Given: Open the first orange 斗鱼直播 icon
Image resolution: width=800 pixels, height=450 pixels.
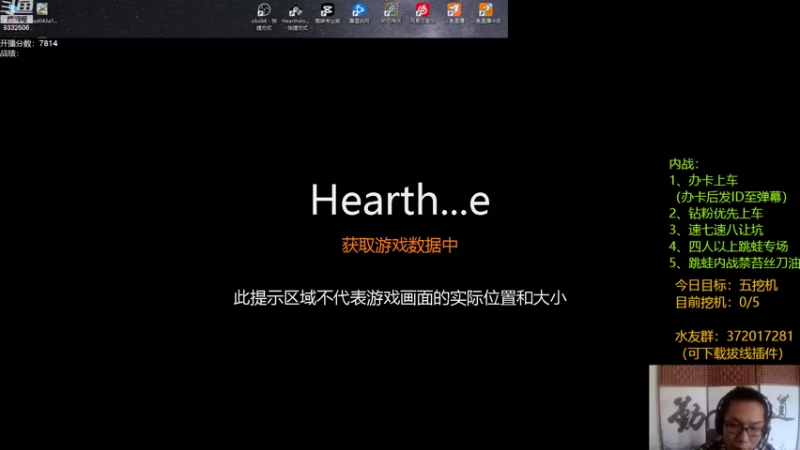Looking at the screenshot, I should coord(454,13).
